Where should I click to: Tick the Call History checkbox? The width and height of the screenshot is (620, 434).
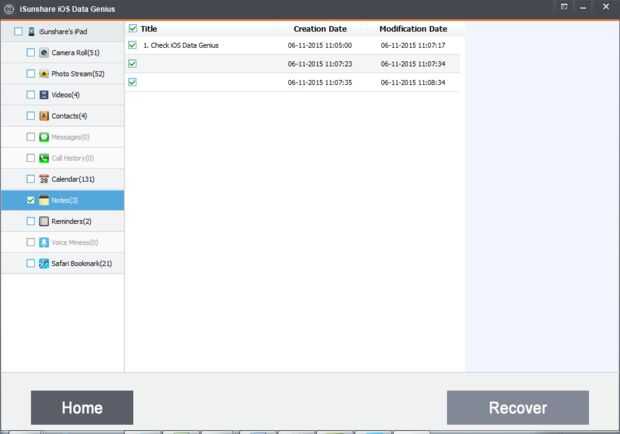[x=30, y=158]
